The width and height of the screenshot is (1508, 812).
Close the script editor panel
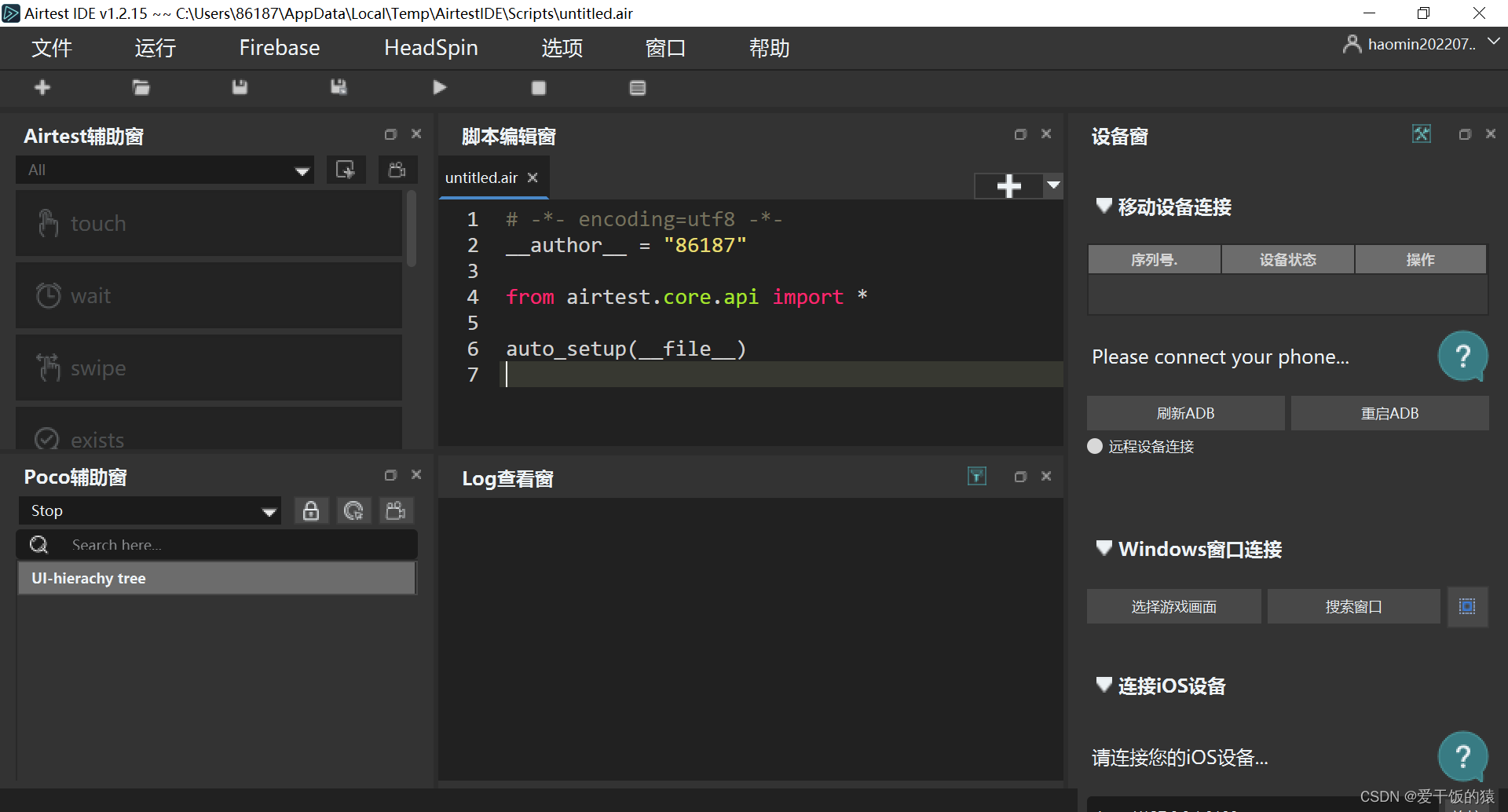pyautogui.click(x=1046, y=134)
